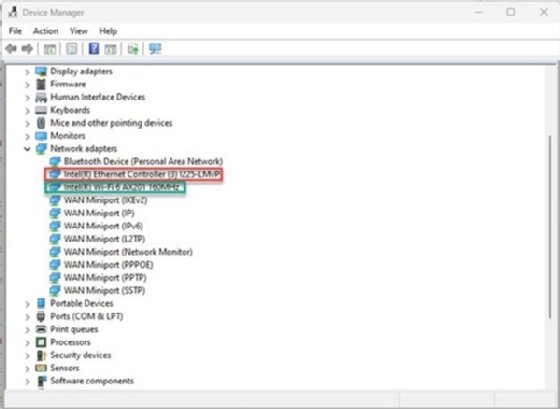Expand Mice and other pointing devices
Screen dimensions: 560x409
[28, 124]
